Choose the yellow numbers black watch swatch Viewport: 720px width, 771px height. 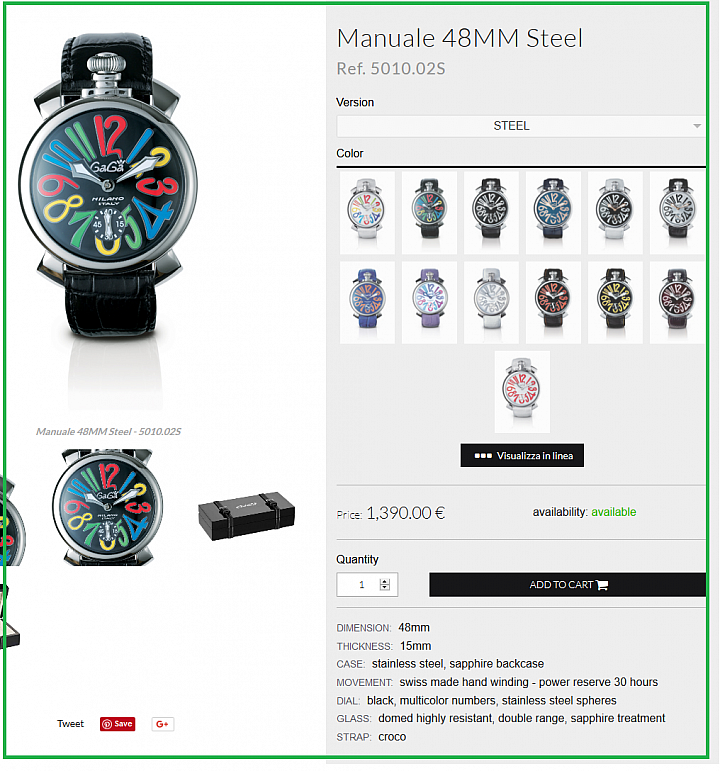pos(615,302)
